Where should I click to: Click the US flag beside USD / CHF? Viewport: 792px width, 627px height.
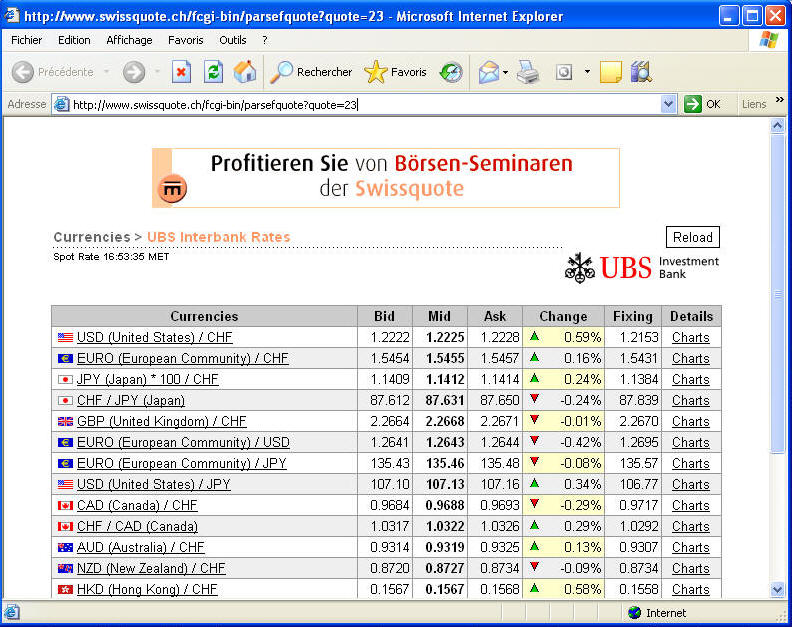65,337
